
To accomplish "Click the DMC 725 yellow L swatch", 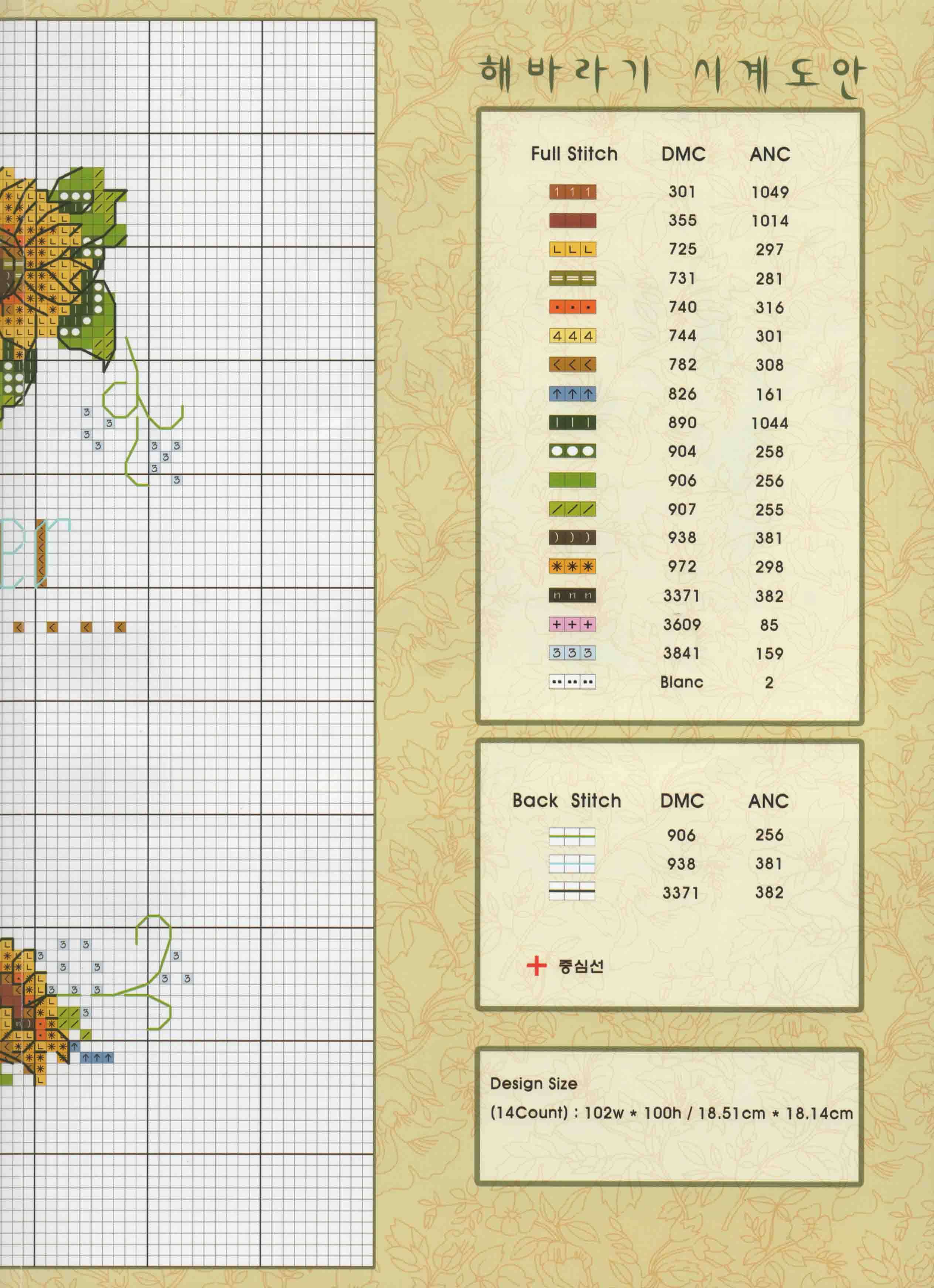I will tap(572, 249).
